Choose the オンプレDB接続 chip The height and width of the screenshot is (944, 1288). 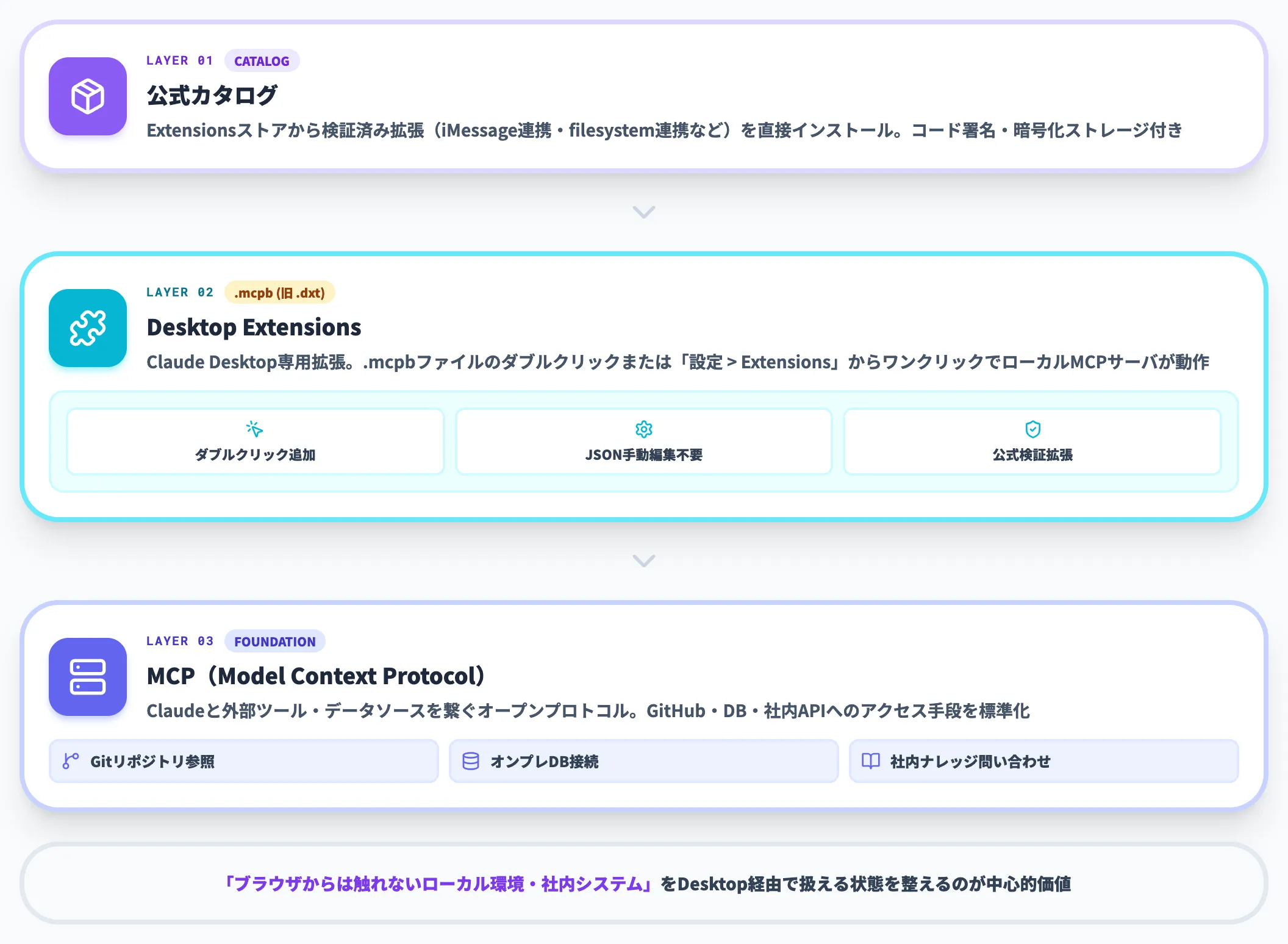(644, 761)
